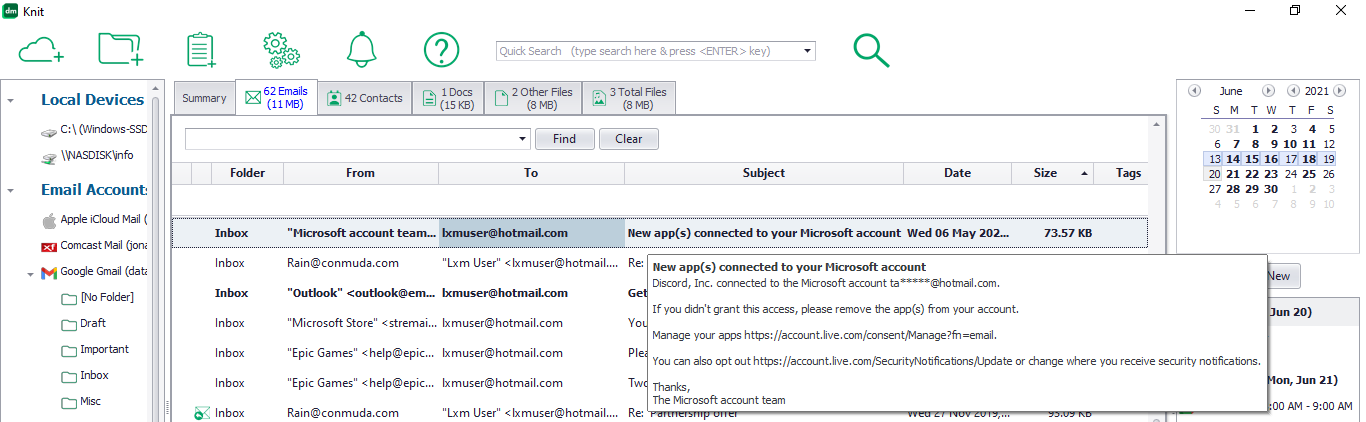This screenshot has height=422, width=1366.
Task: Click the Comcast Mail xfinity icon
Action: pos(48,246)
